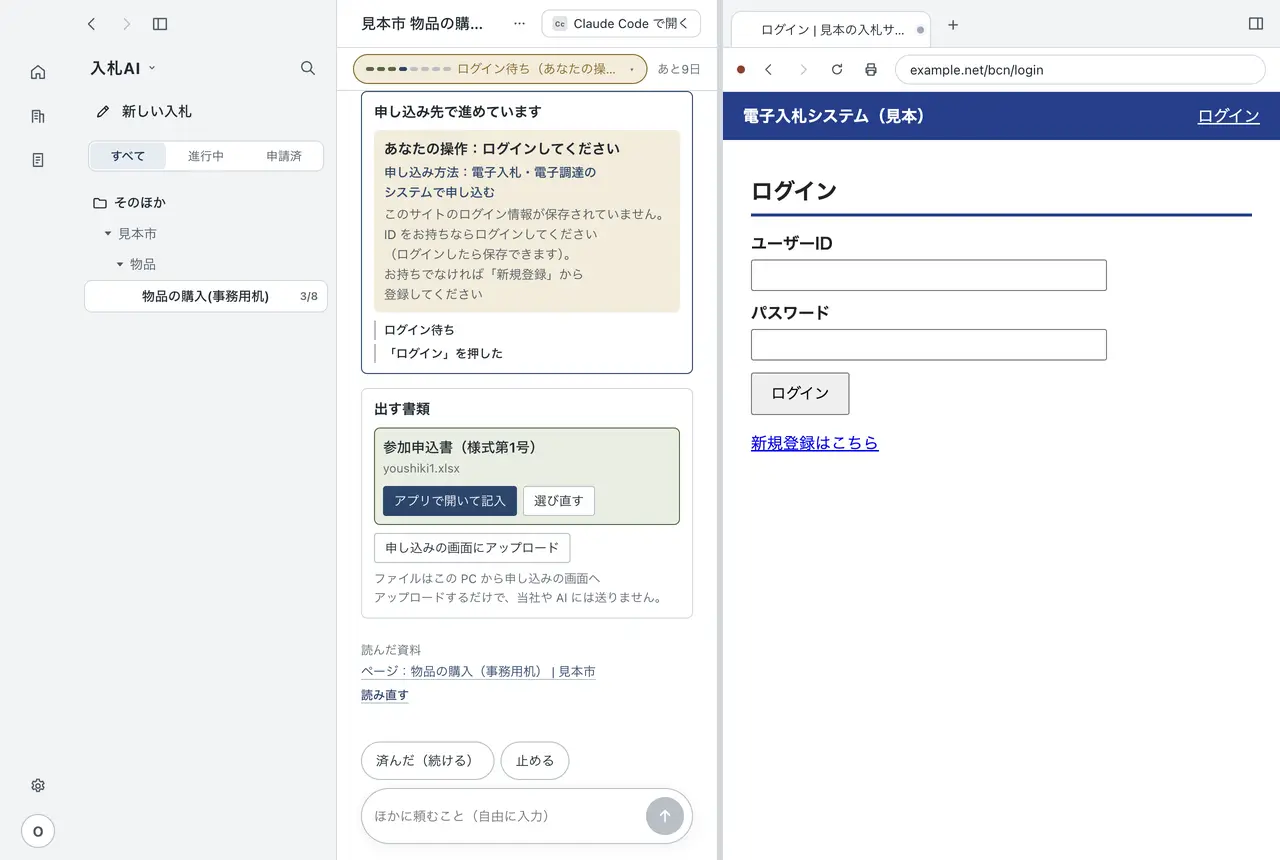Switch to the 進行中 filter tab
1280x860 pixels.
tap(206, 156)
